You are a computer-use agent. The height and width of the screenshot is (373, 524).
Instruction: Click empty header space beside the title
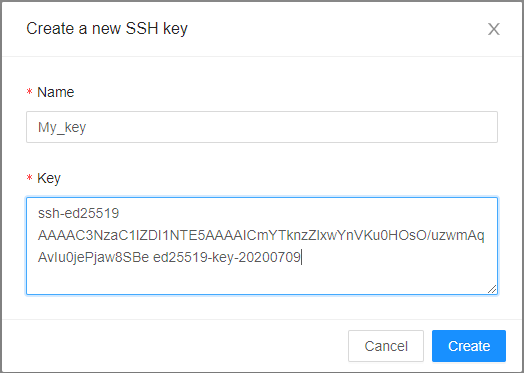(334, 28)
